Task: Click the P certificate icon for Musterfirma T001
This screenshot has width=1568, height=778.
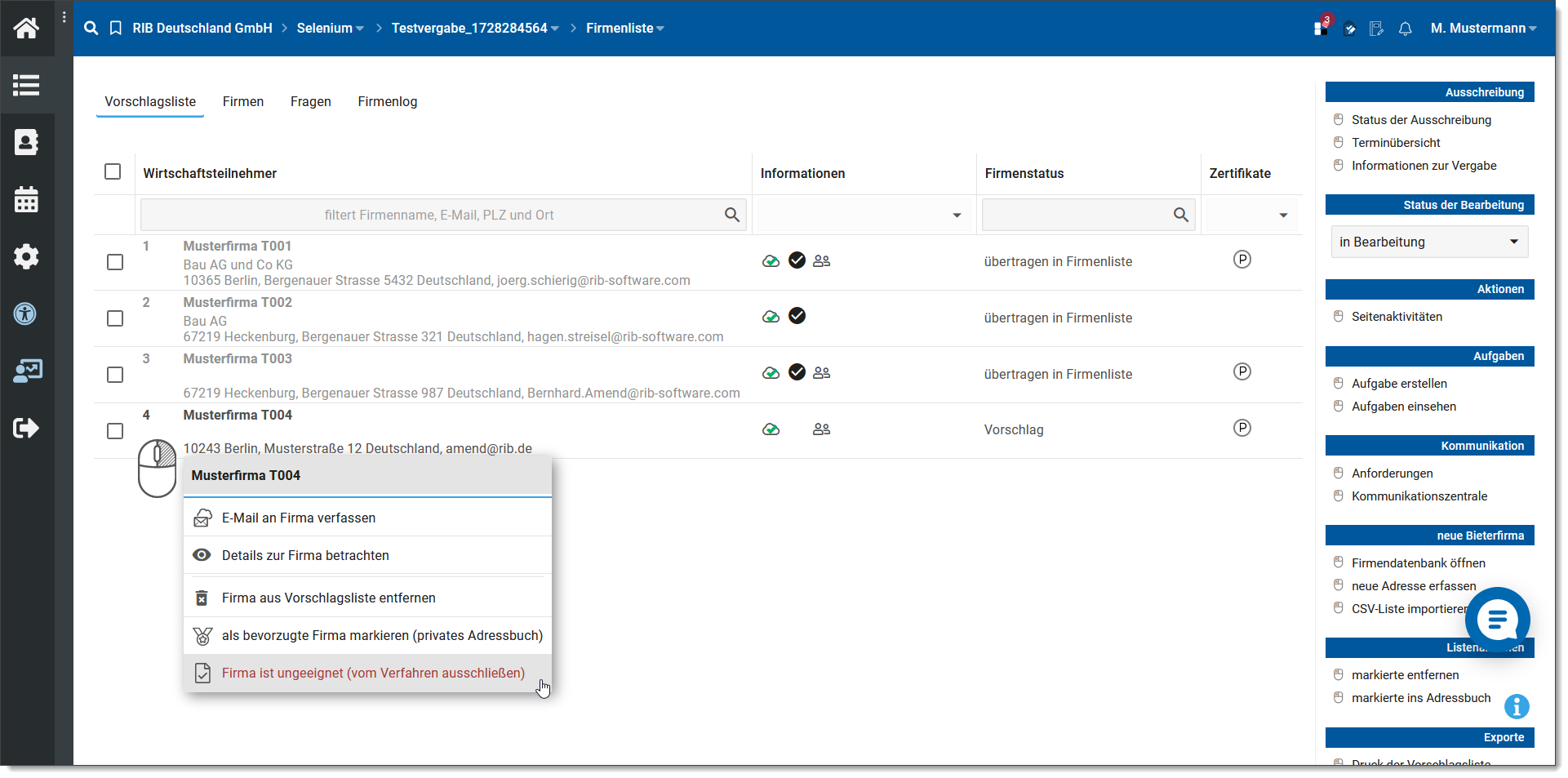Action: [1242, 260]
